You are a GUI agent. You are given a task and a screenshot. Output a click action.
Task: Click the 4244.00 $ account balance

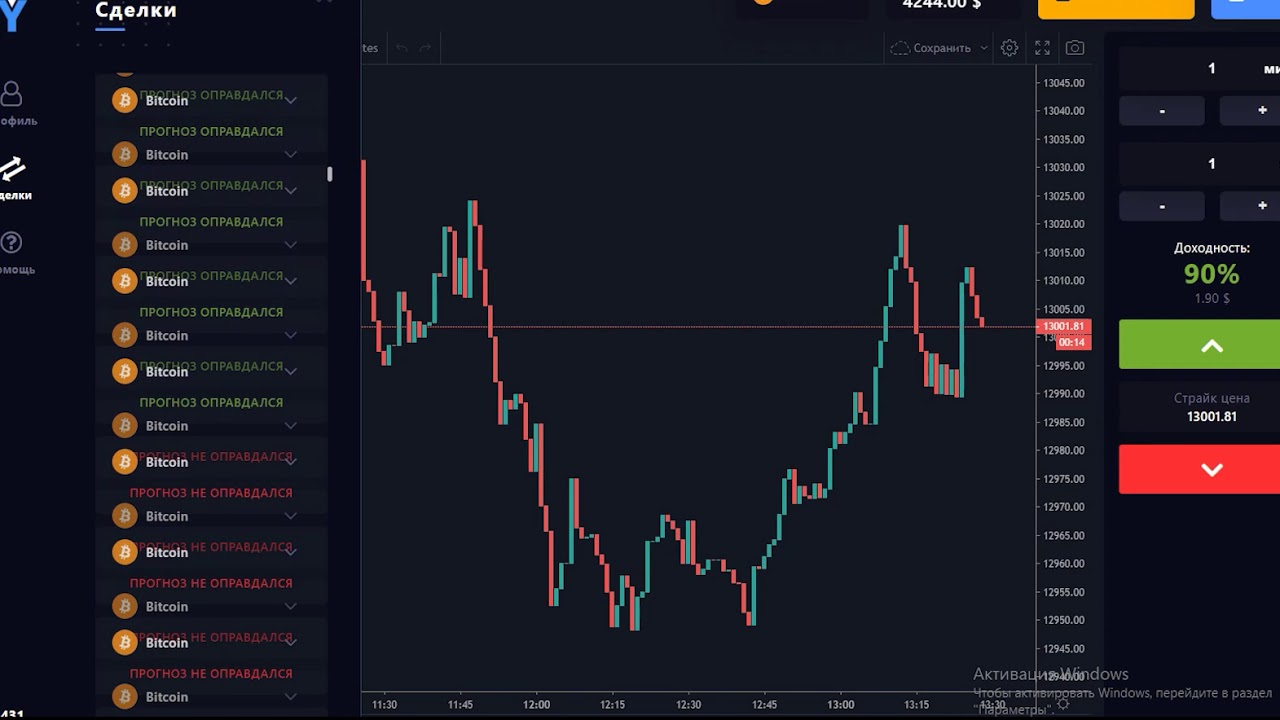(x=941, y=5)
